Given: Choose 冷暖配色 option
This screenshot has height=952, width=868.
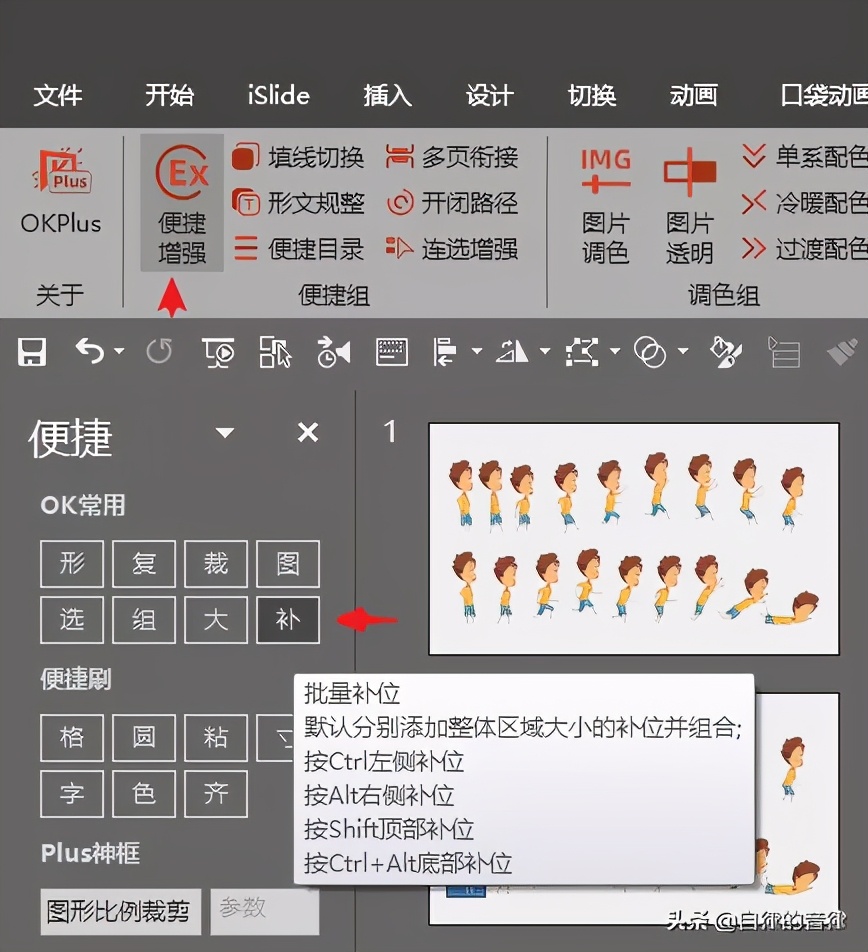Looking at the screenshot, I should [804, 203].
